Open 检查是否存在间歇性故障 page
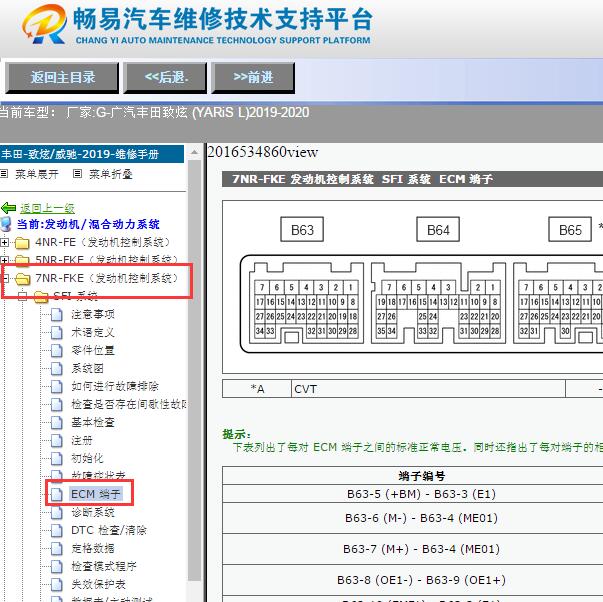Viewport: 603px width, 602px height. (x=129, y=404)
